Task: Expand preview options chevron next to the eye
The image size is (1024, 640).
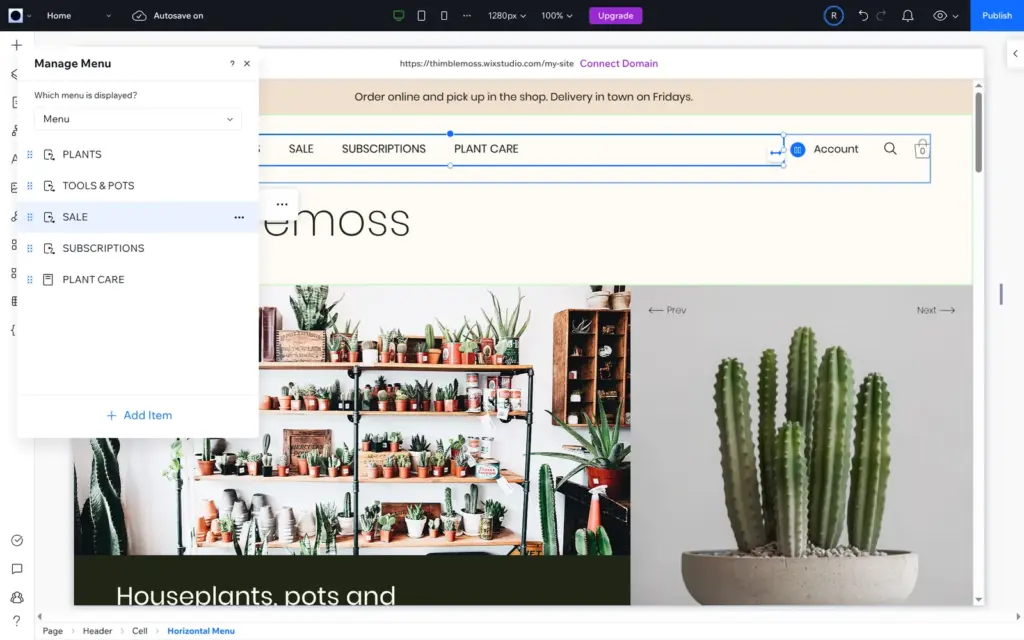Action: pyautogui.click(x=955, y=16)
